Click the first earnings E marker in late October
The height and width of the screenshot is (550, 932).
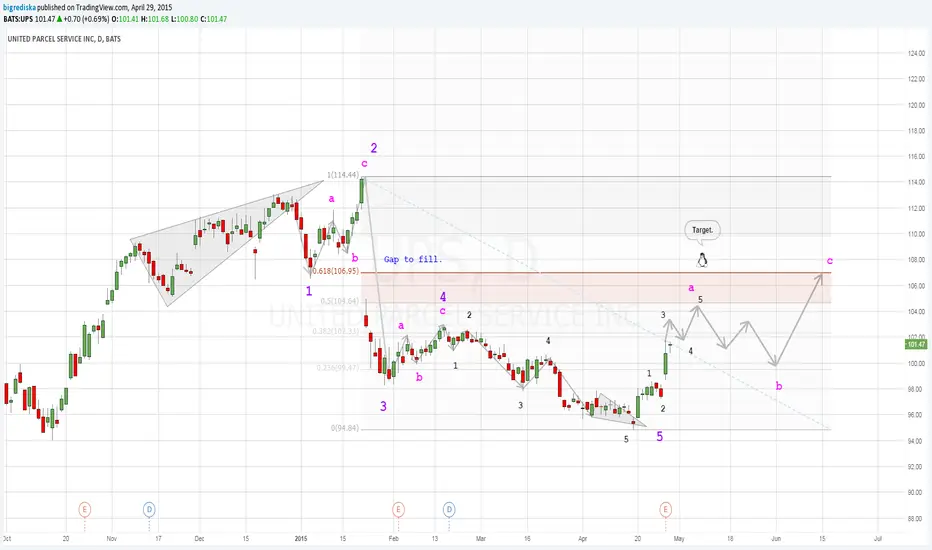[x=85, y=510]
